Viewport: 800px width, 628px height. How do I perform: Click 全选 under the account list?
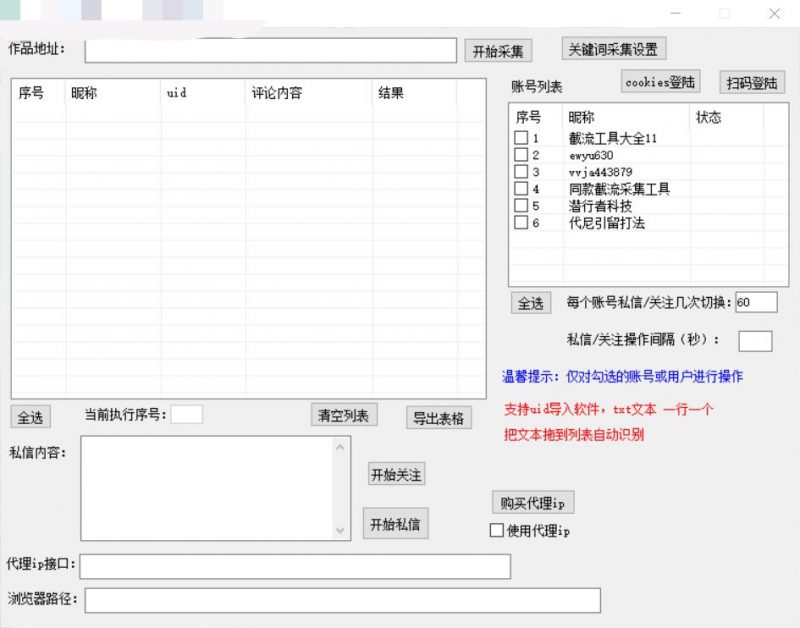(531, 303)
